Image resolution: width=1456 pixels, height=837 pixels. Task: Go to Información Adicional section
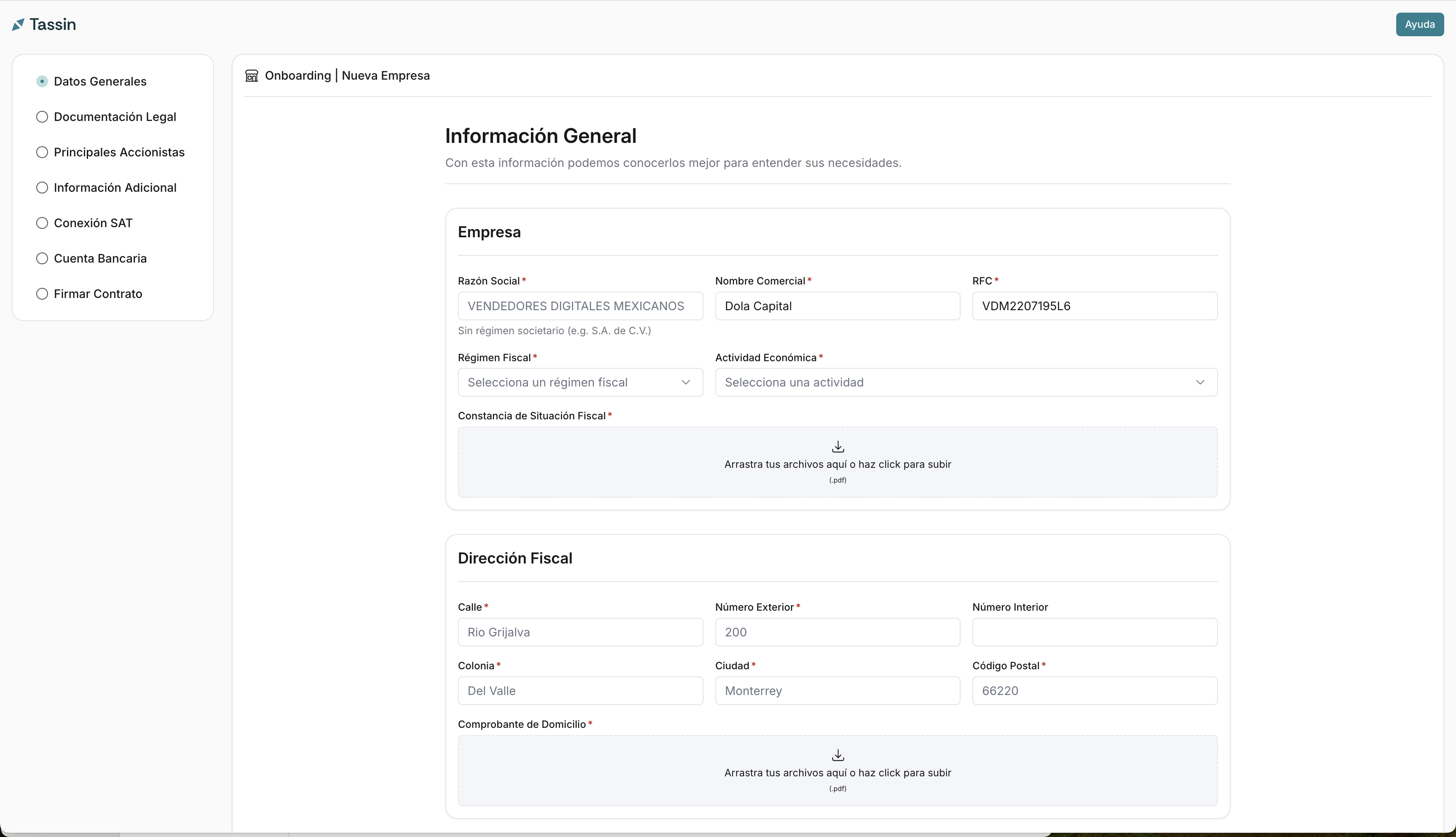click(x=115, y=188)
